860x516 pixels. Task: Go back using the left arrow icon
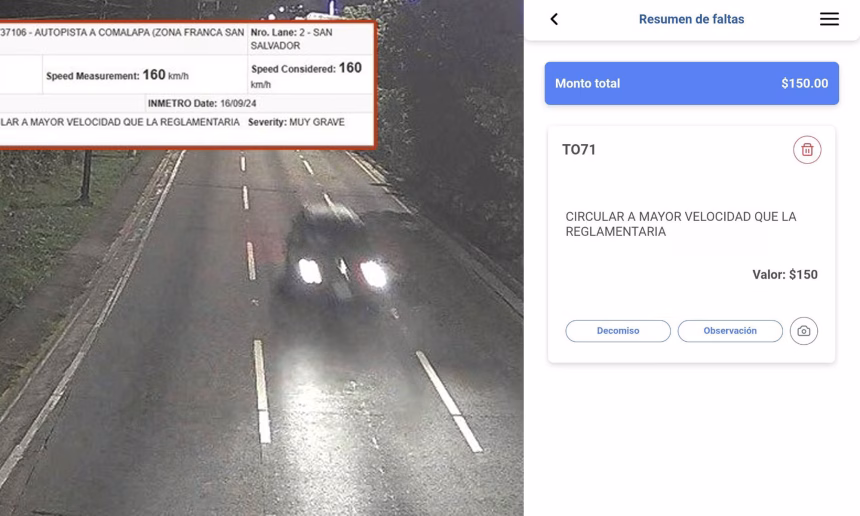click(x=554, y=19)
